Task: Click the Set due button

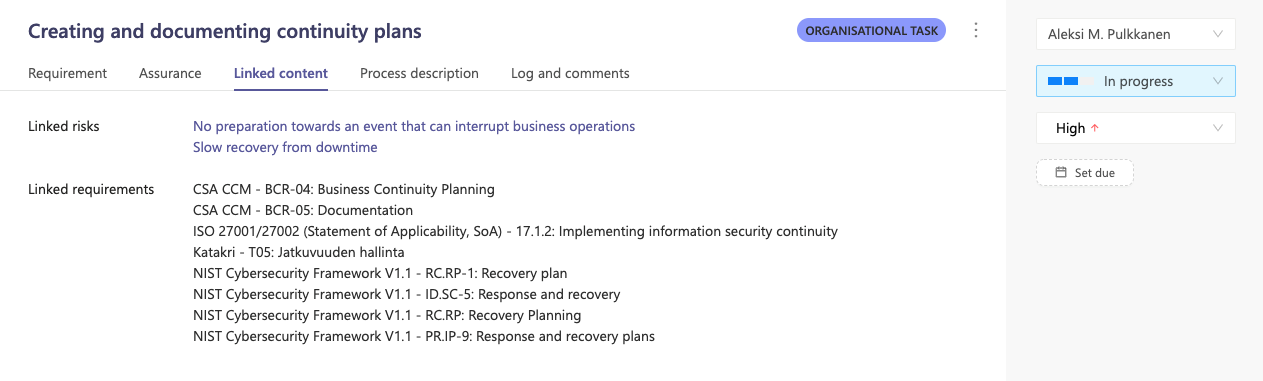Action: tap(1085, 173)
